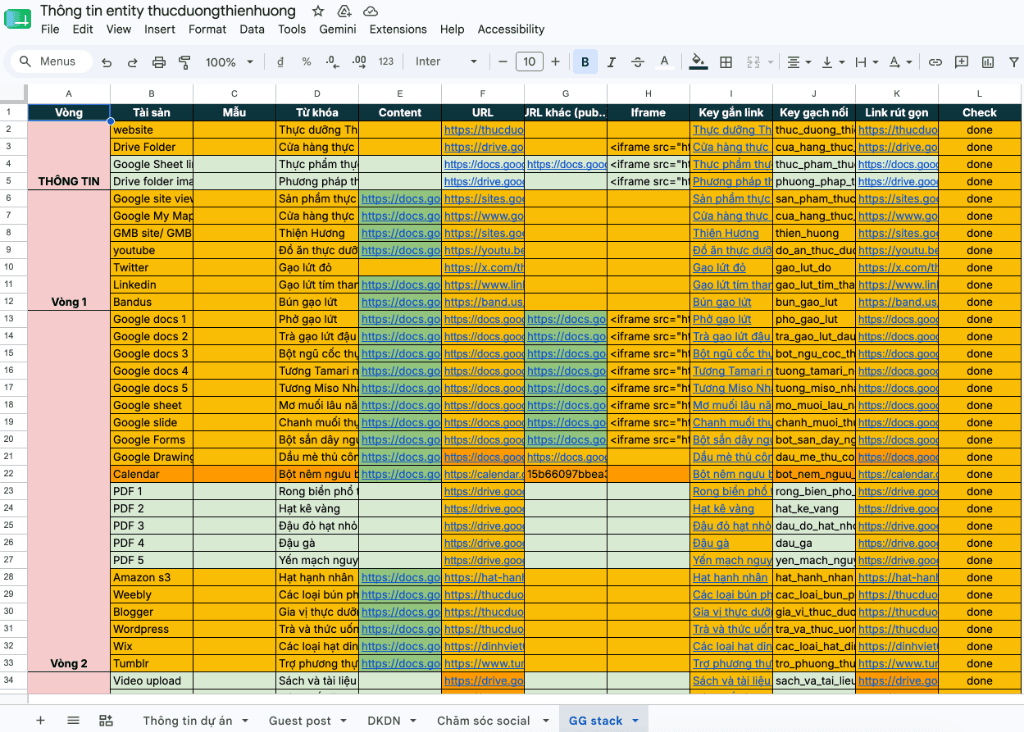Open the website row URL link
This screenshot has height=732, width=1024.
click(483, 130)
